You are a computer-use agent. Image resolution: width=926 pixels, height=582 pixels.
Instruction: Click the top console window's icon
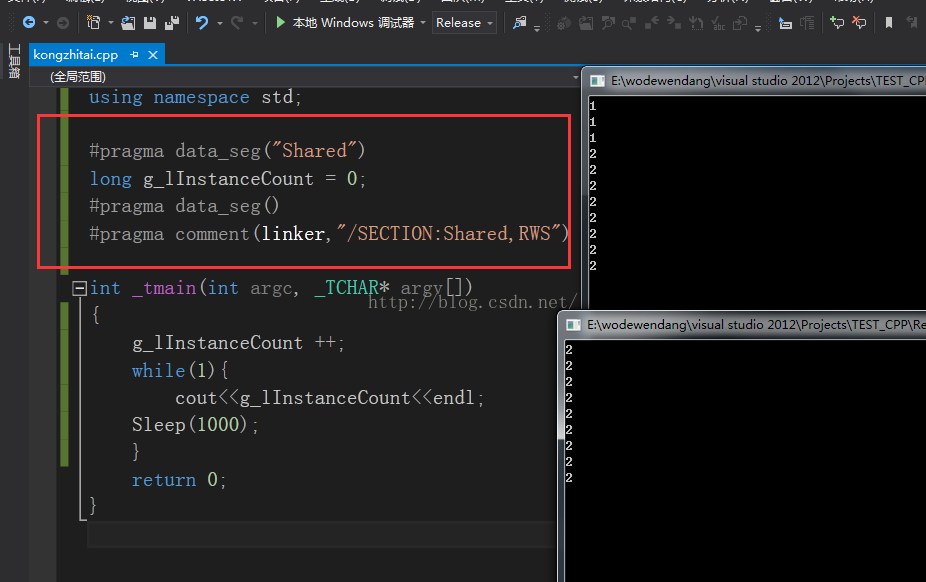point(597,81)
